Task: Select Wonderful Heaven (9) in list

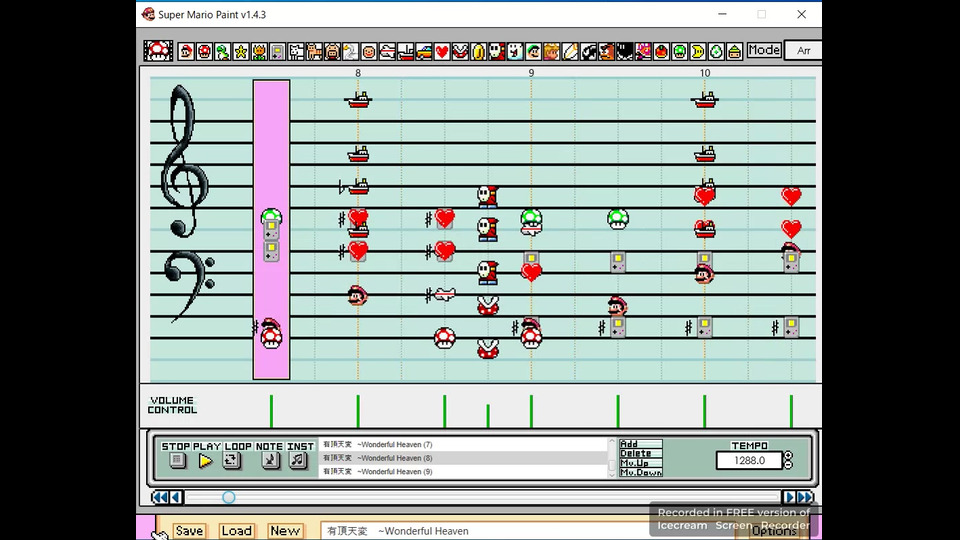Action: pos(463,471)
